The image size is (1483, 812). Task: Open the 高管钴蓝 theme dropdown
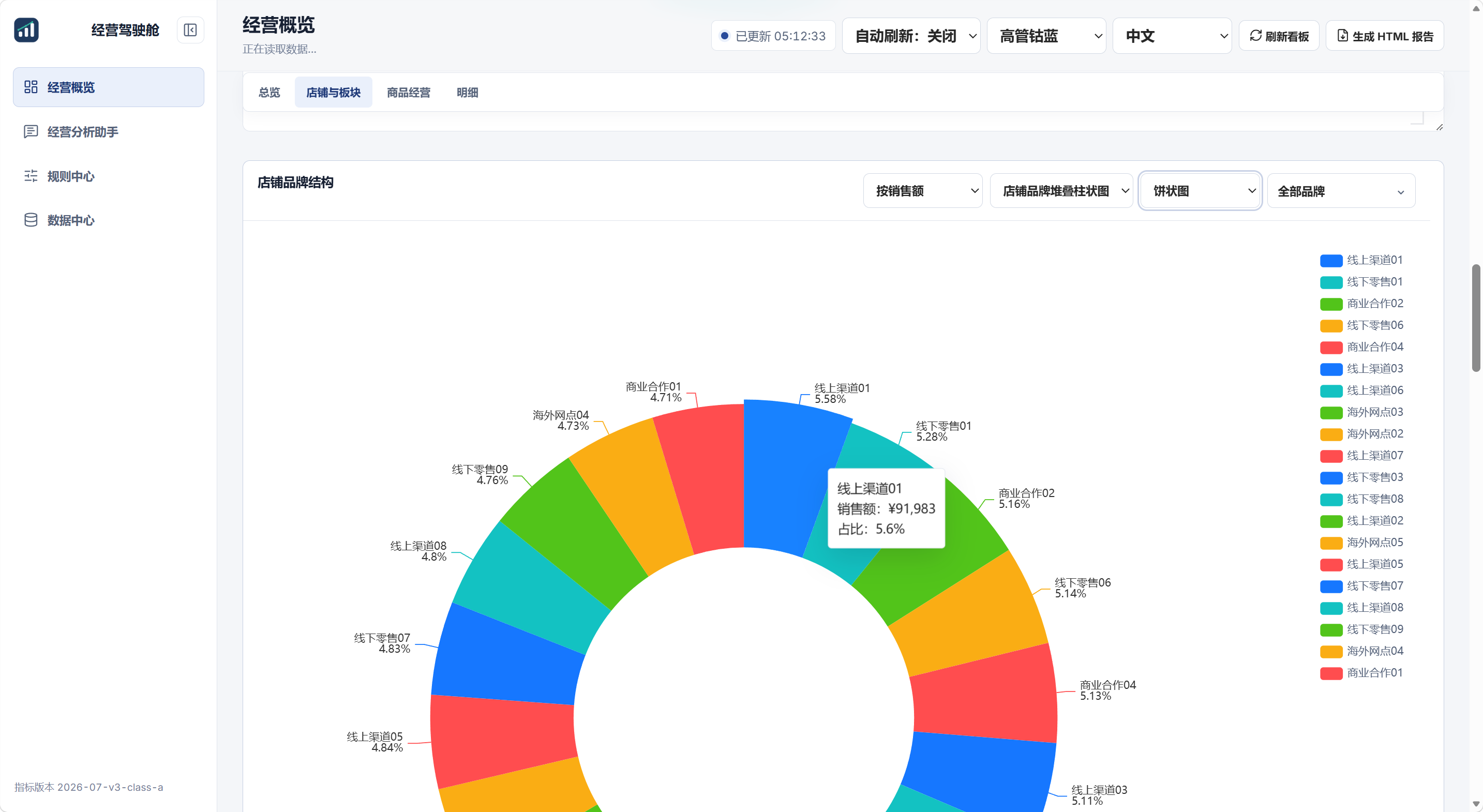pyautogui.click(x=1046, y=36)
